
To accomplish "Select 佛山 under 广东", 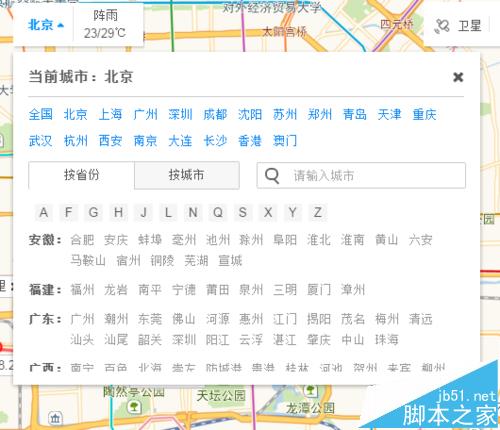I will point(184,319).
